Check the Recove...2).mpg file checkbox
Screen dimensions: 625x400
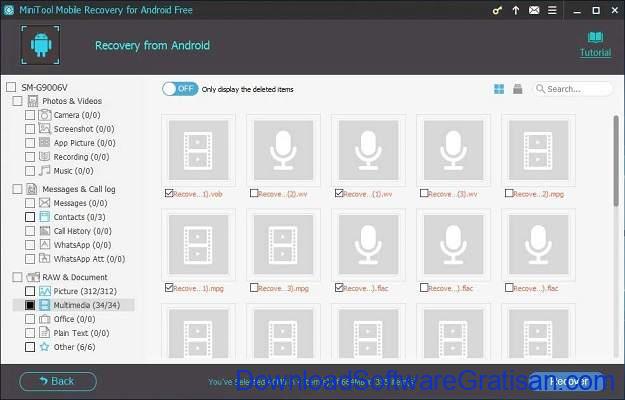point(509,193)
